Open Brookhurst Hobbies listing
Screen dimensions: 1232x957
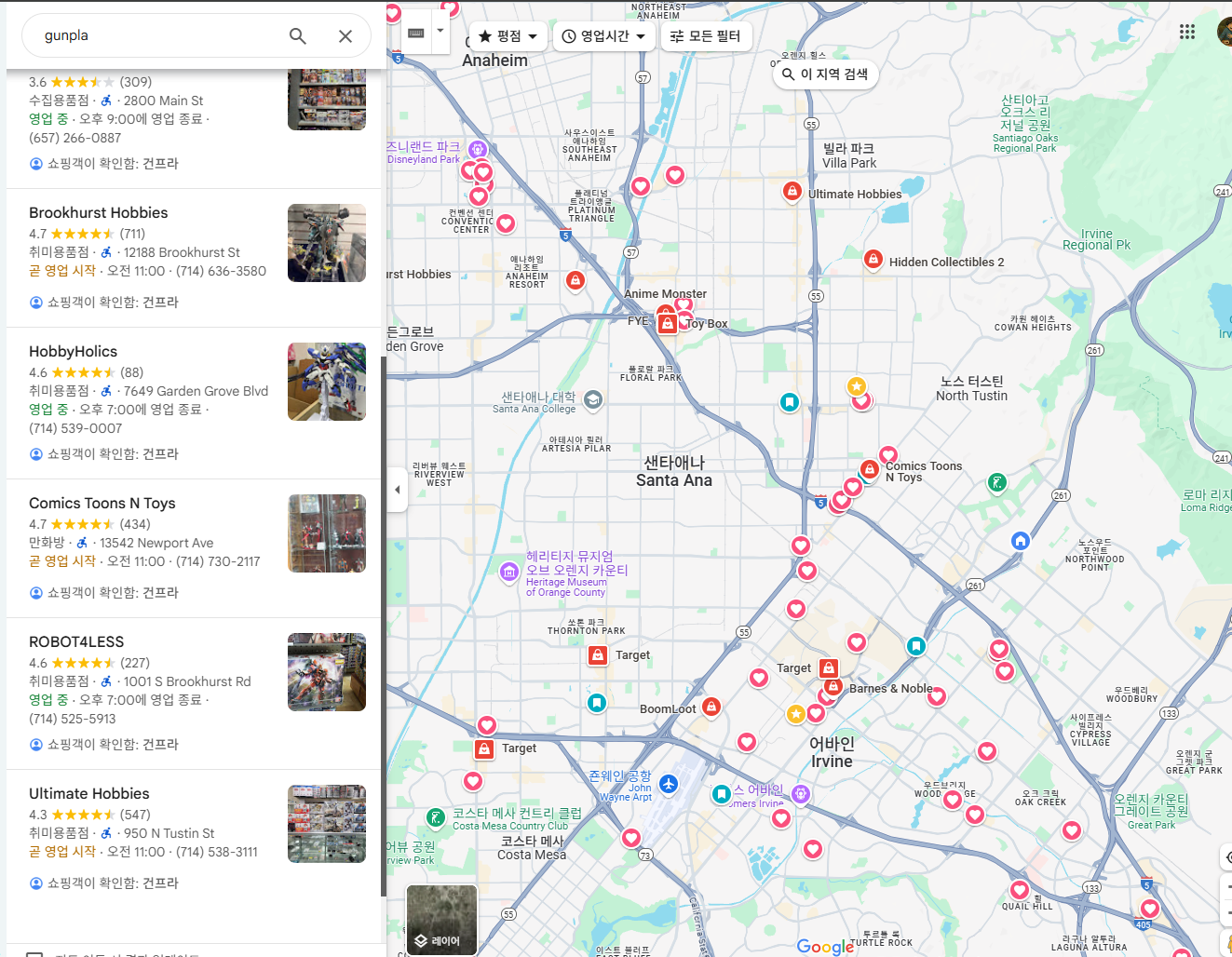click(99, 213)
